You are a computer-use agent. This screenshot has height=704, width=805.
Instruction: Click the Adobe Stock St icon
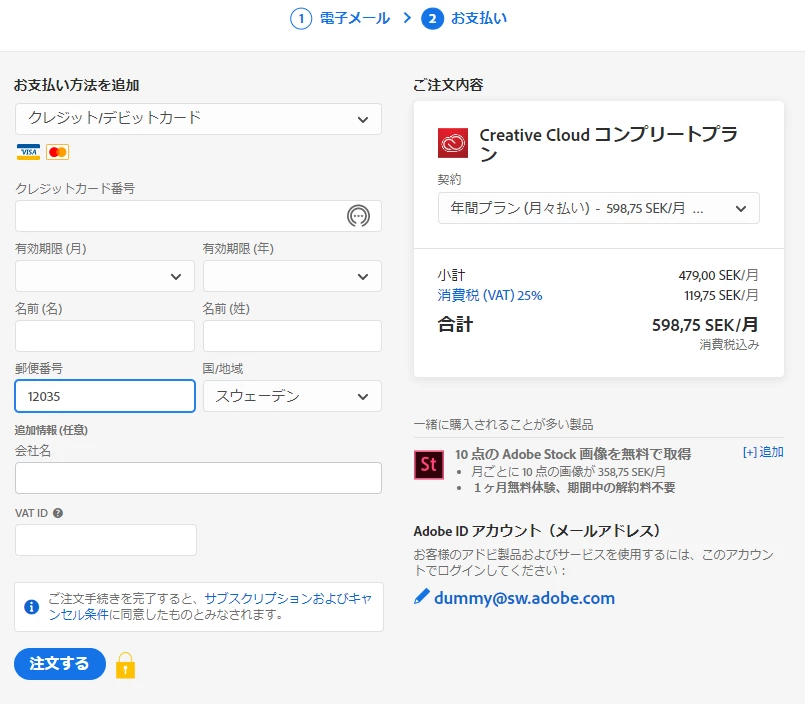[429, 465]
